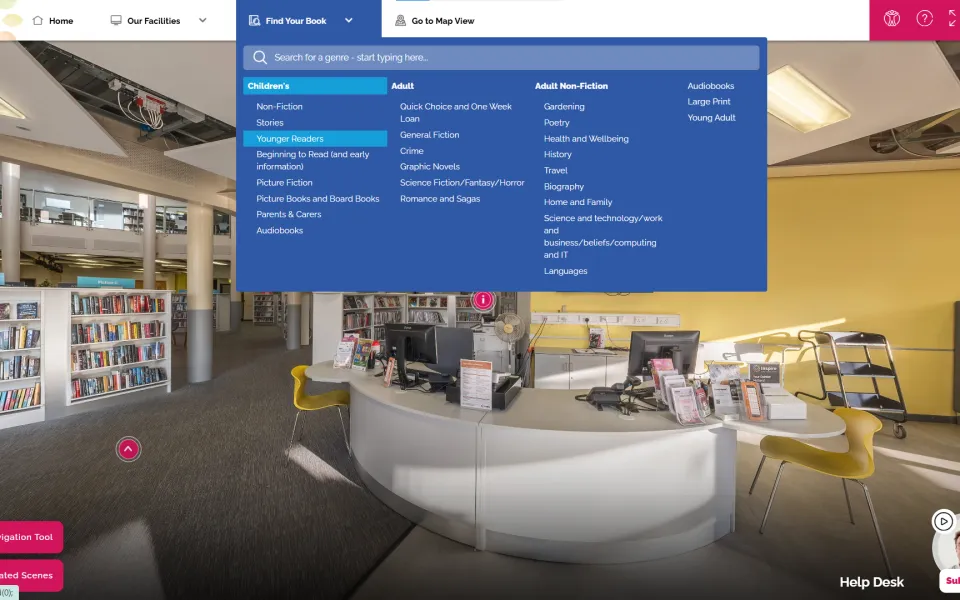Open the Large Print category
This screenshot has height=600, width=960.
click(709, 102)
